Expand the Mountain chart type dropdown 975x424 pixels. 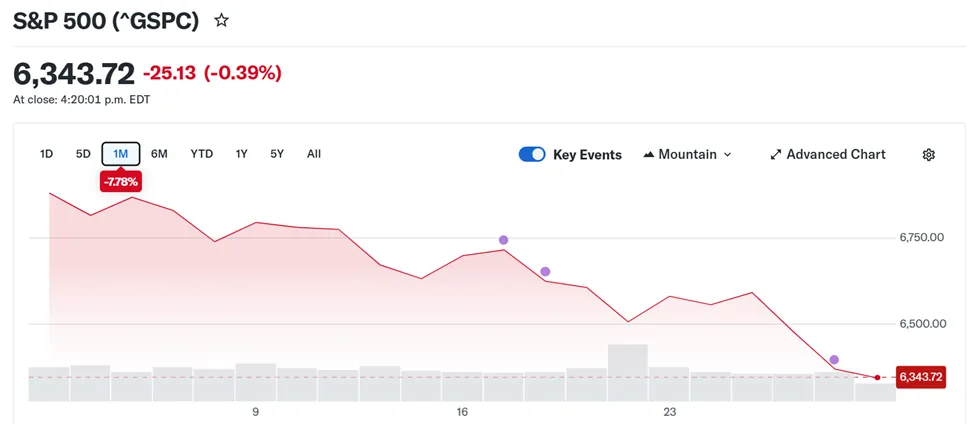coord(727,155)
